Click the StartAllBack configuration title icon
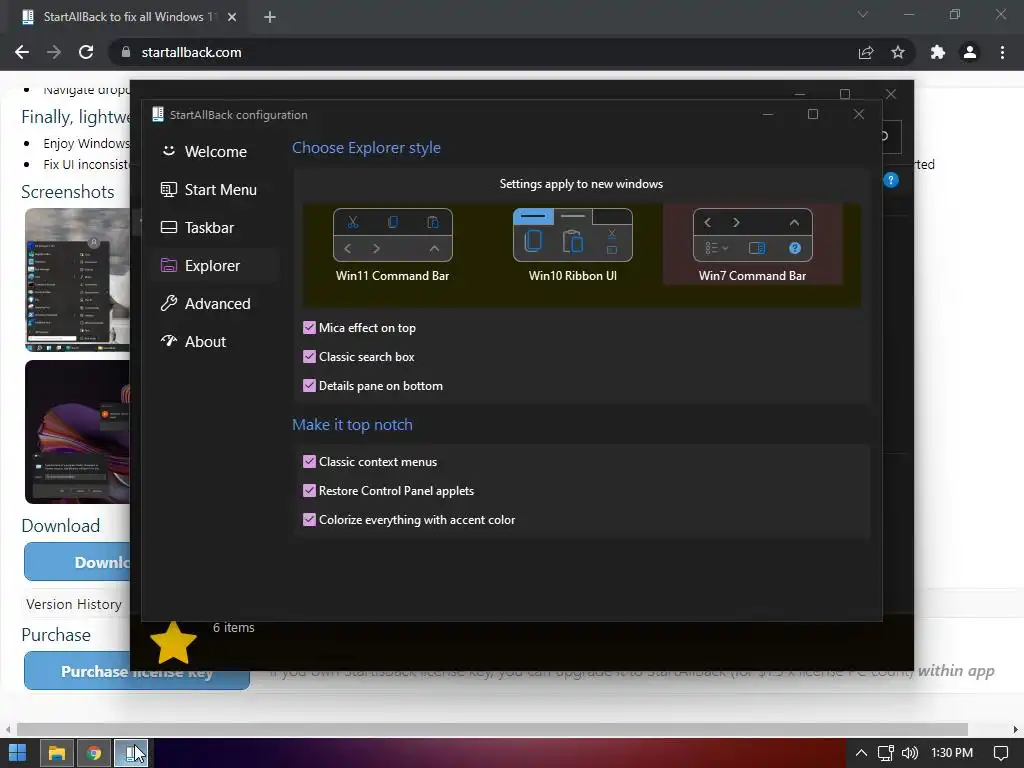 (x=157, y=114)
